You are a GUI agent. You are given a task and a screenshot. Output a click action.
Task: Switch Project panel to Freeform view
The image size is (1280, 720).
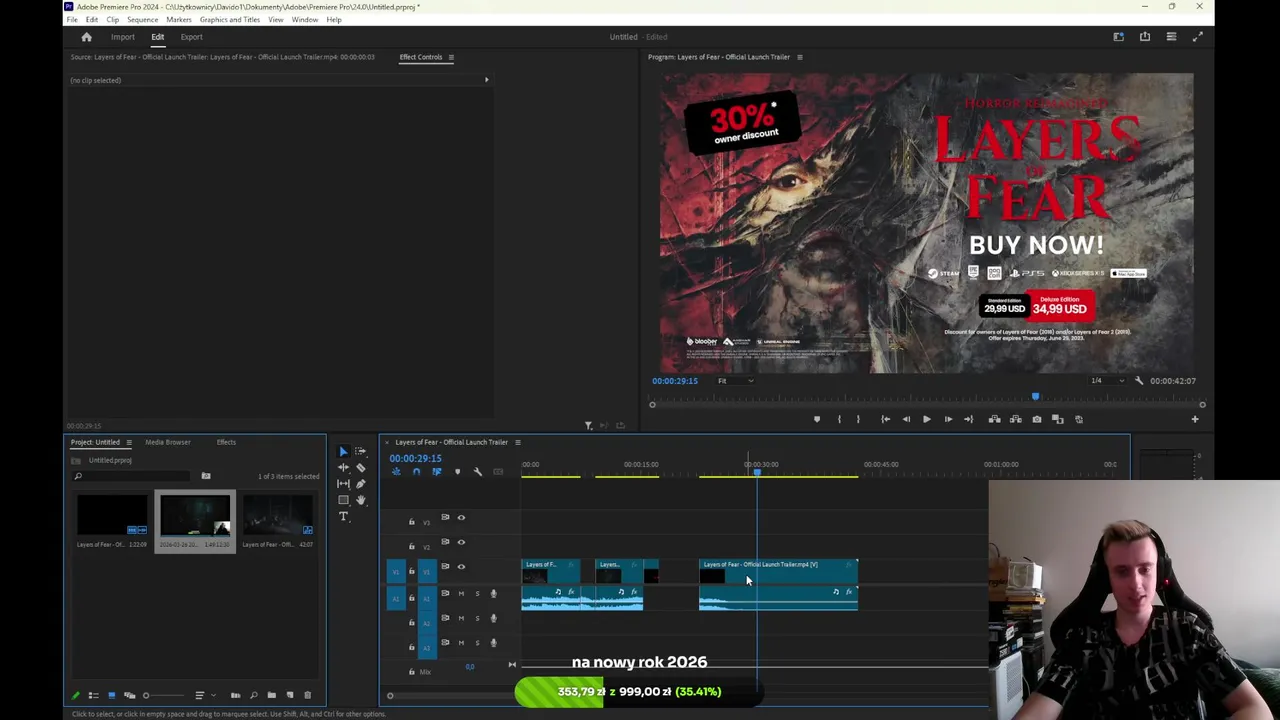130,695
